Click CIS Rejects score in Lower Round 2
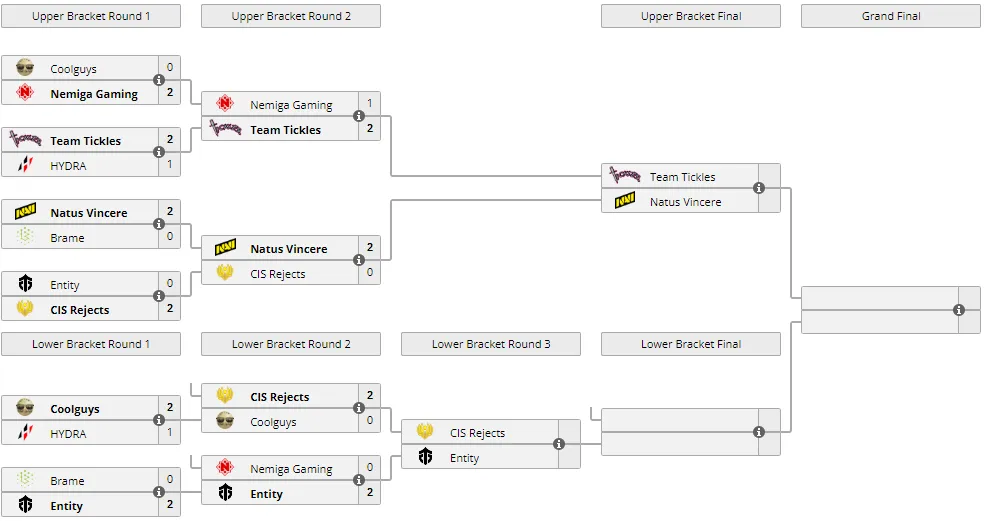The width and height of the screenshot is (984, 521). 370,395
